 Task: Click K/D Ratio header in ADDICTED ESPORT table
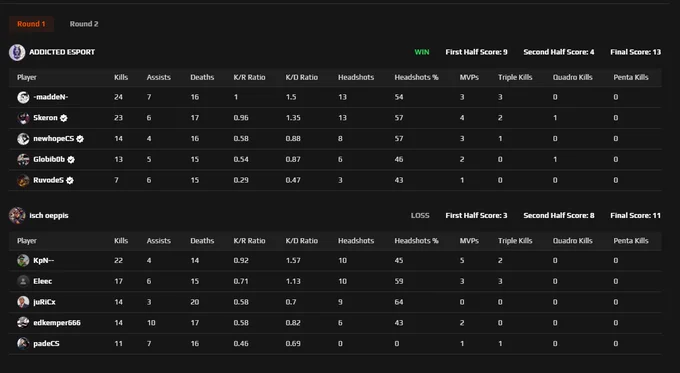coord(302,77)
